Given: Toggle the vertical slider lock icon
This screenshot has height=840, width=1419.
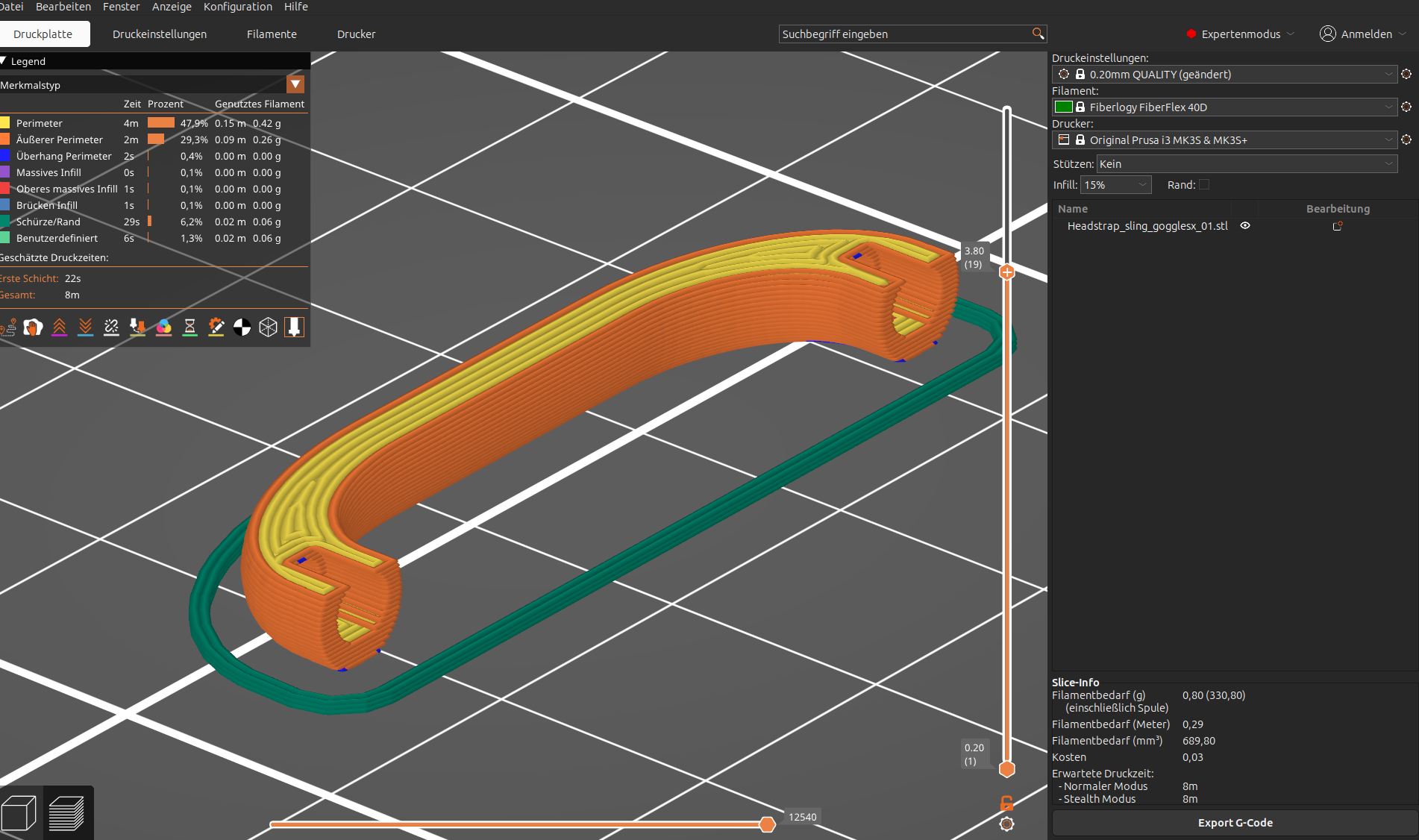Looking at the screenshot, I should tap(1006, 803).
